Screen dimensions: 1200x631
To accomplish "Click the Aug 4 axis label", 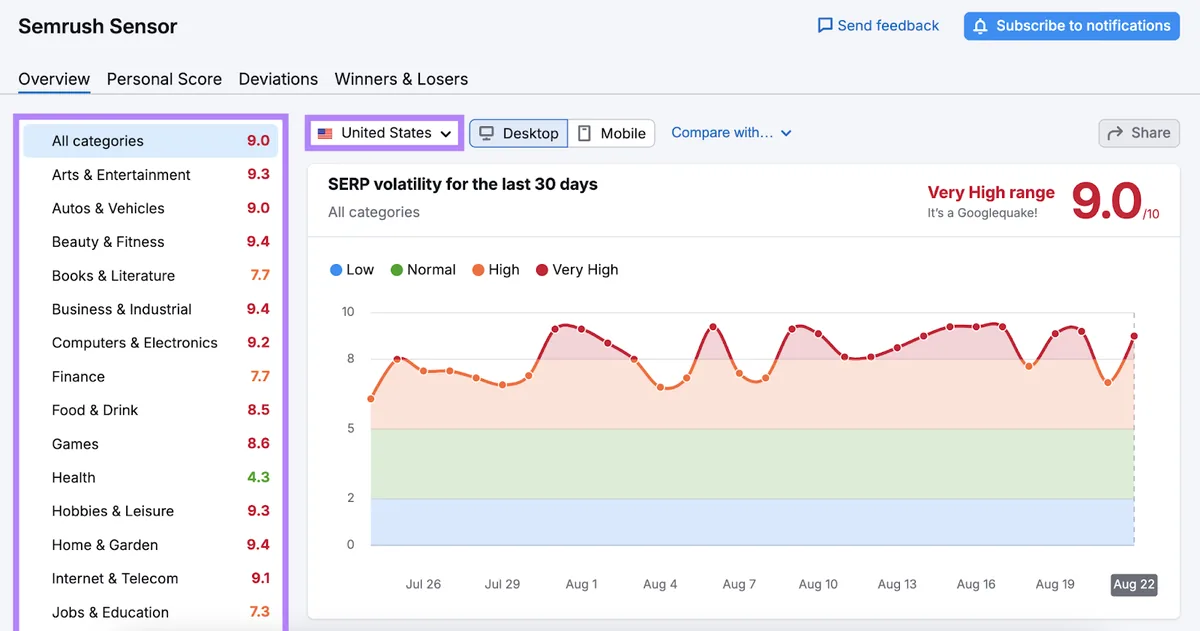I will pyautogui.click(x=660, y=584).
